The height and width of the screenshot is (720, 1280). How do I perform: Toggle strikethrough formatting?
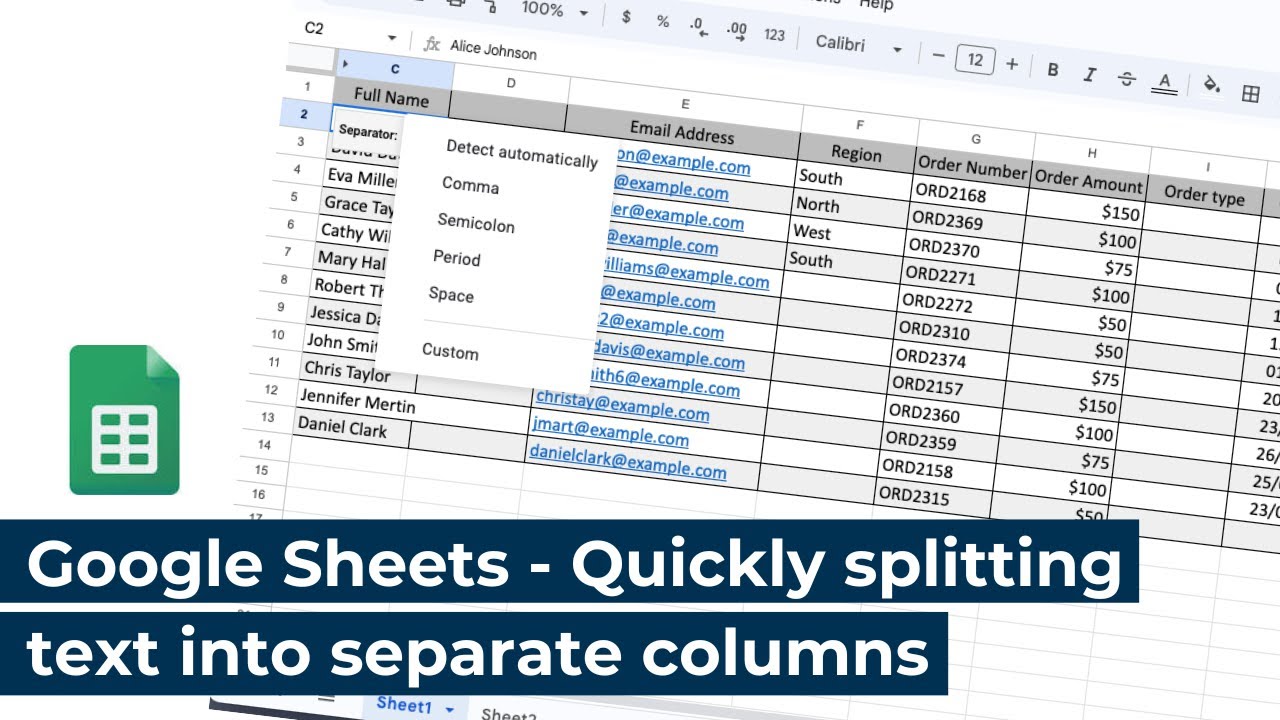(x=1127, y=79)
